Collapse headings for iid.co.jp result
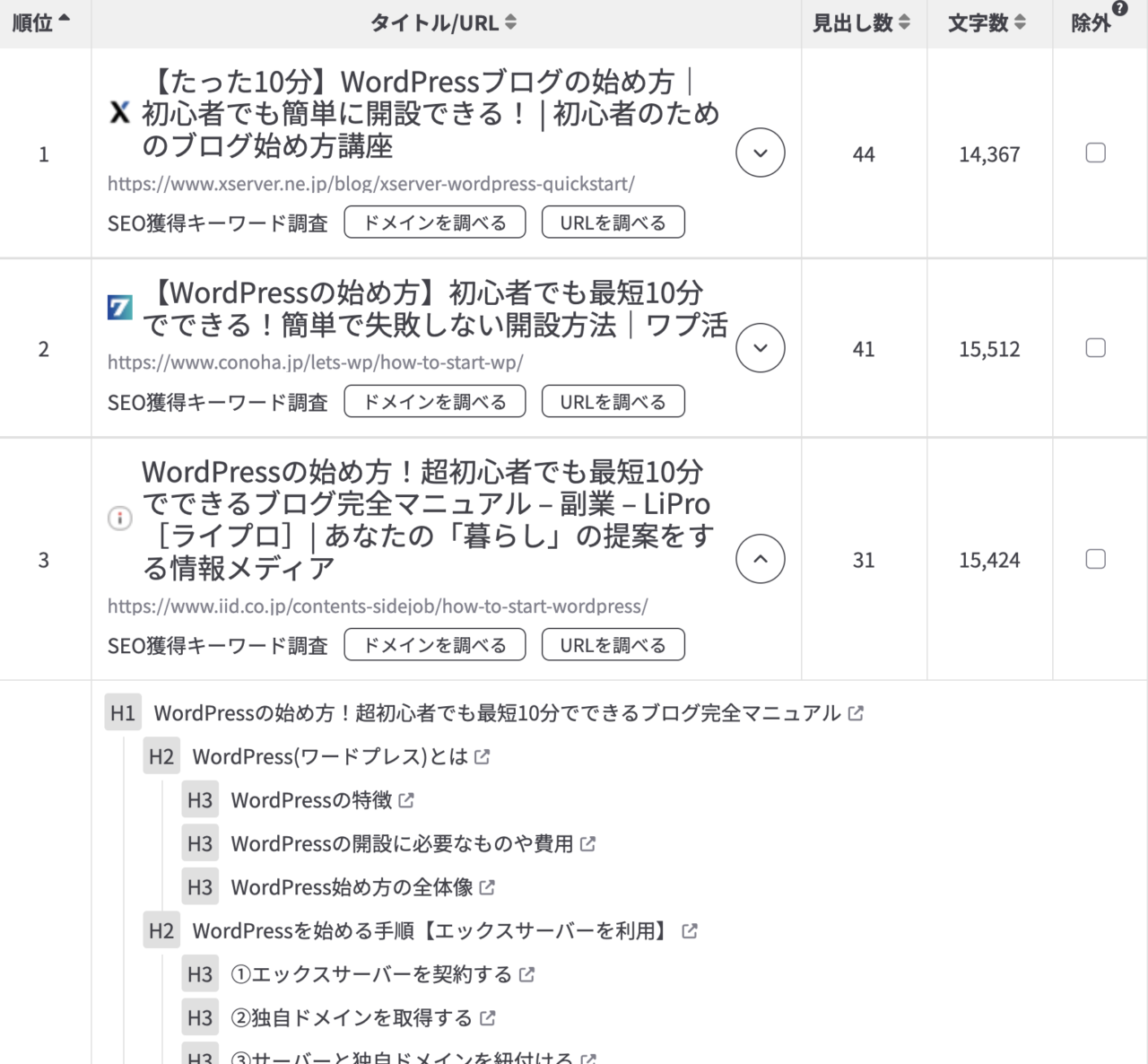Viewport: 1148px width, 1064px height. [761, 560]
